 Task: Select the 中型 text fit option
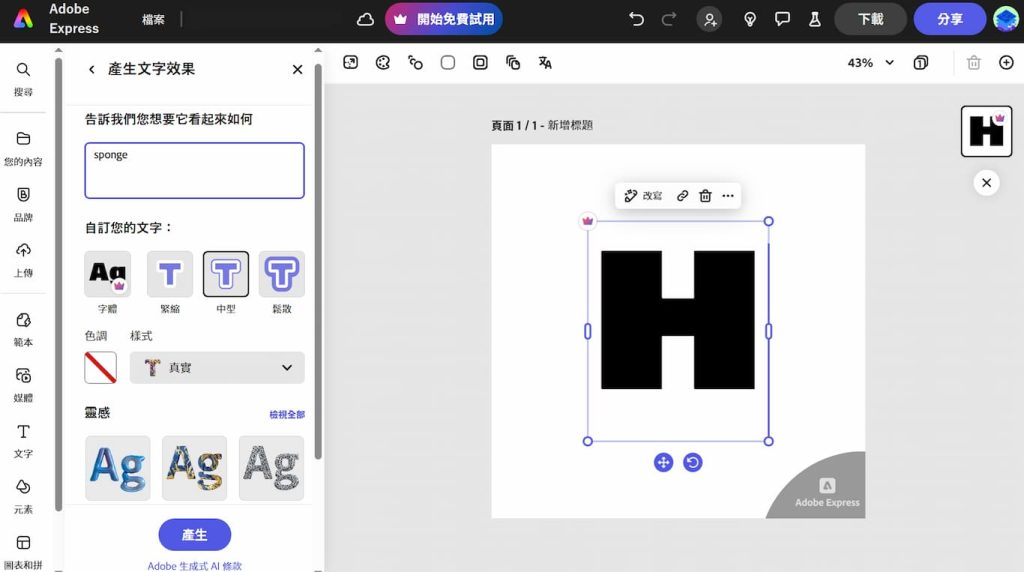click(x=225, y=274)
